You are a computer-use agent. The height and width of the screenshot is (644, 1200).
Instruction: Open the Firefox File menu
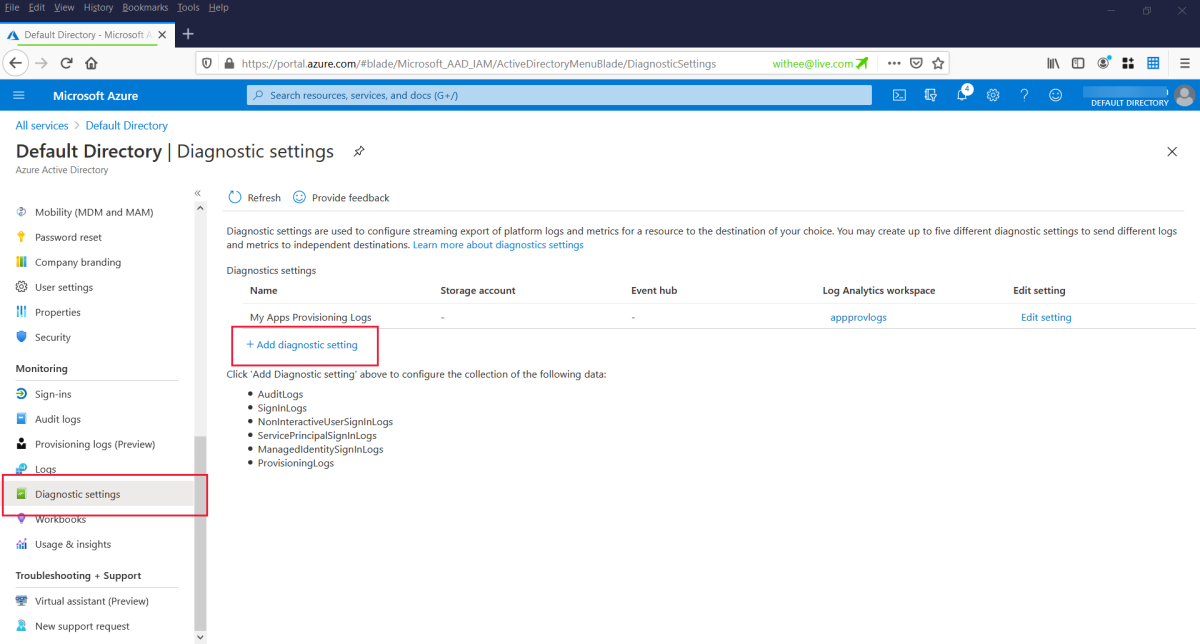click(x=13, y=7)
